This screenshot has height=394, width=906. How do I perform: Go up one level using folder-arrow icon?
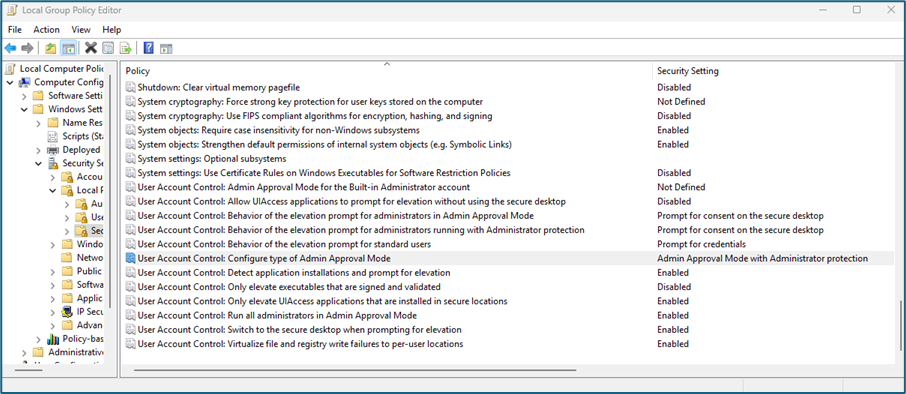[51, 48]
